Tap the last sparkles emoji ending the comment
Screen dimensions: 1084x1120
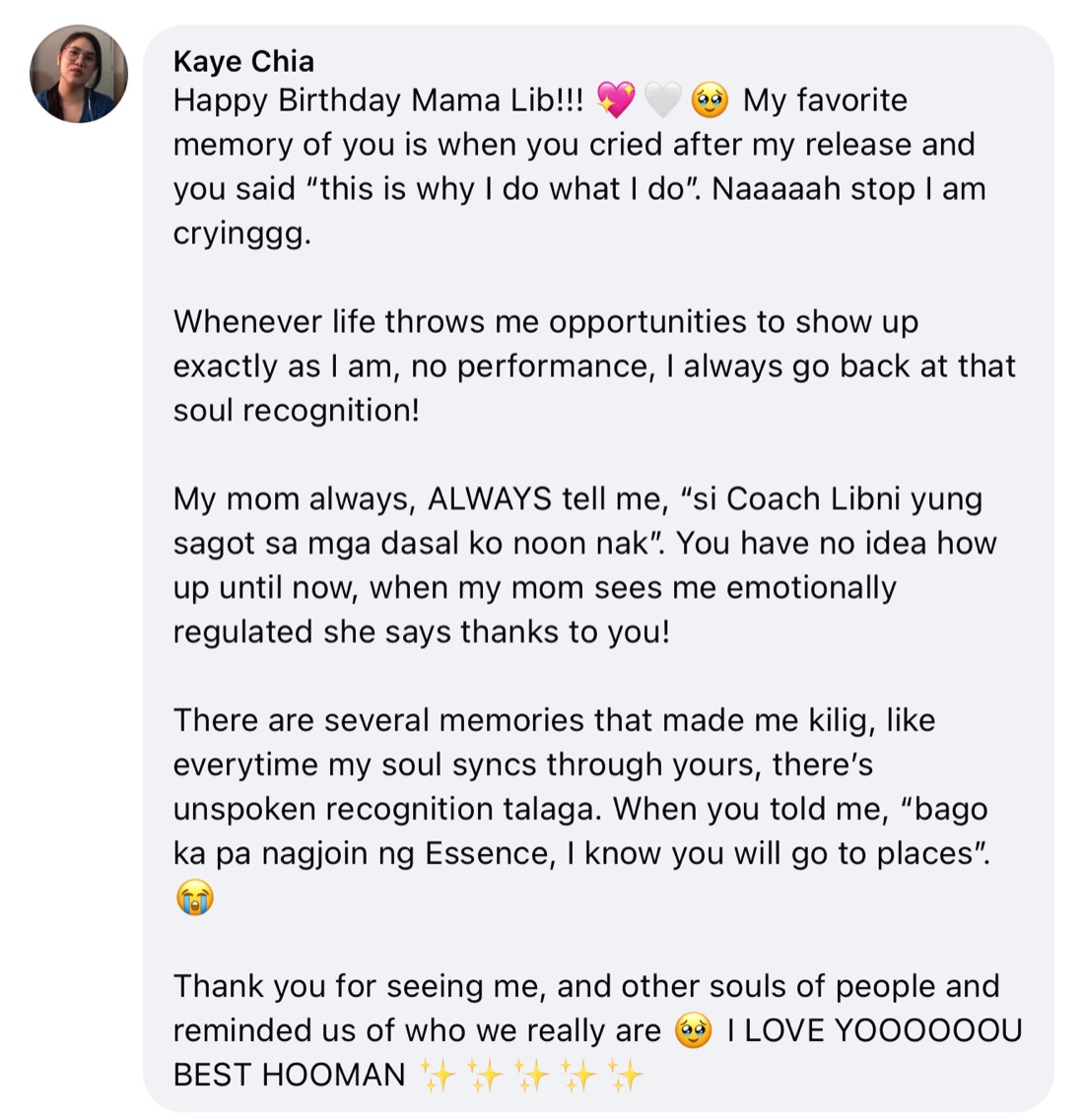pos(625,1075)
